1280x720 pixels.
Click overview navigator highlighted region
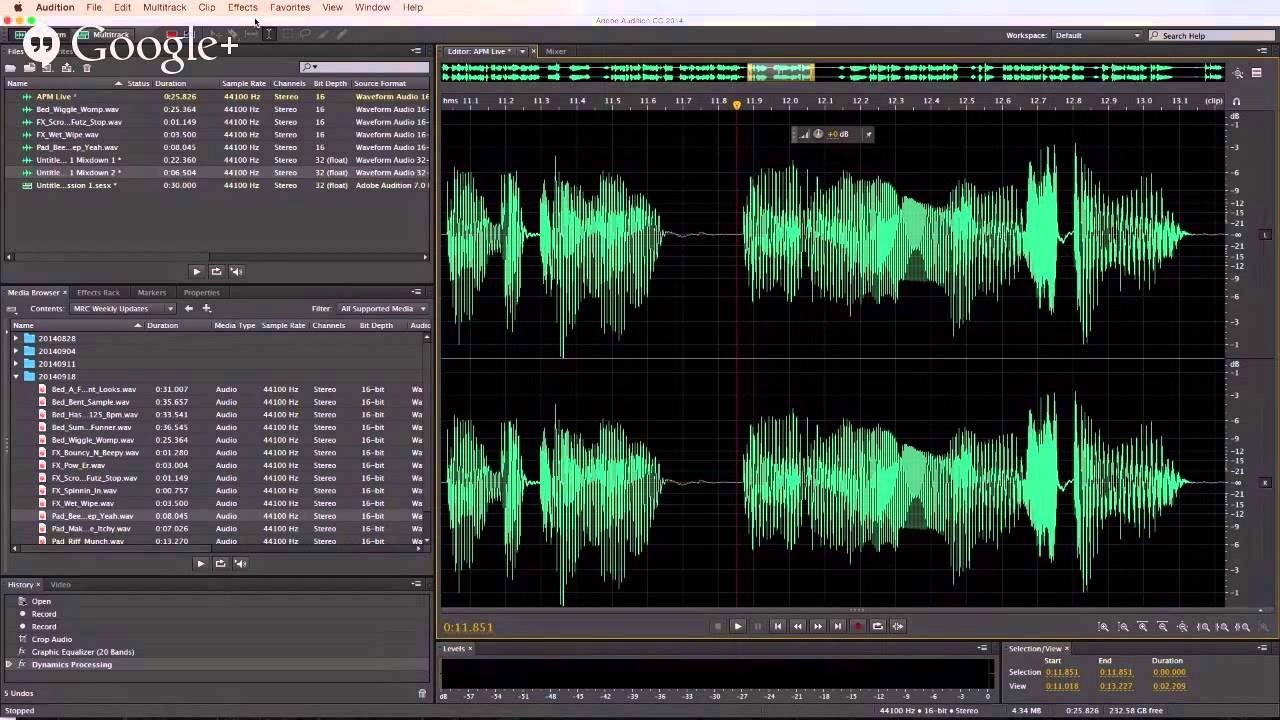pos(781,72)
